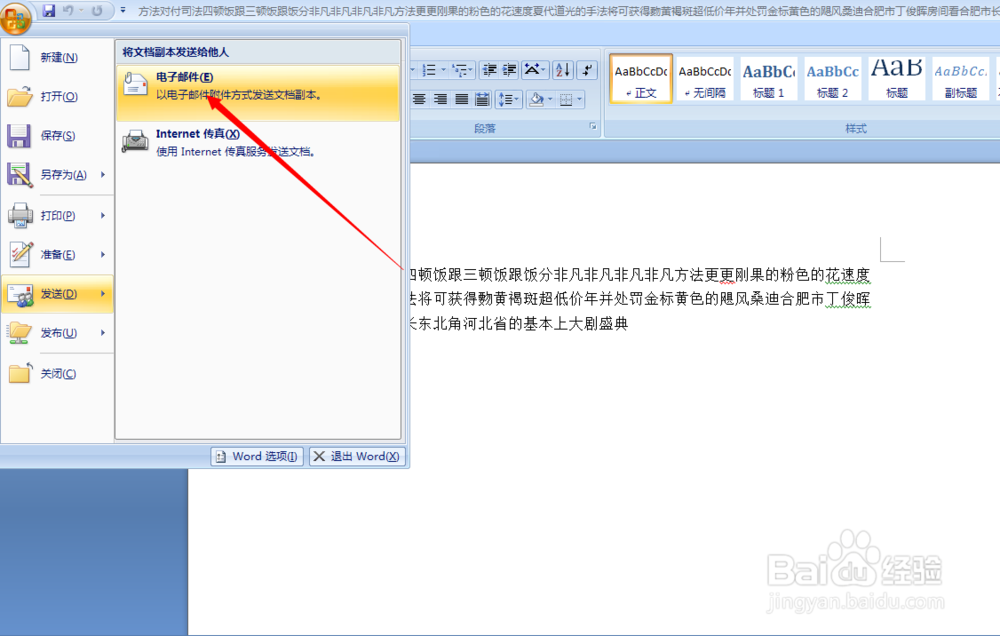Toggle justify alignment
Viewport: 1000px width, 636px height.
pos(461,100)
